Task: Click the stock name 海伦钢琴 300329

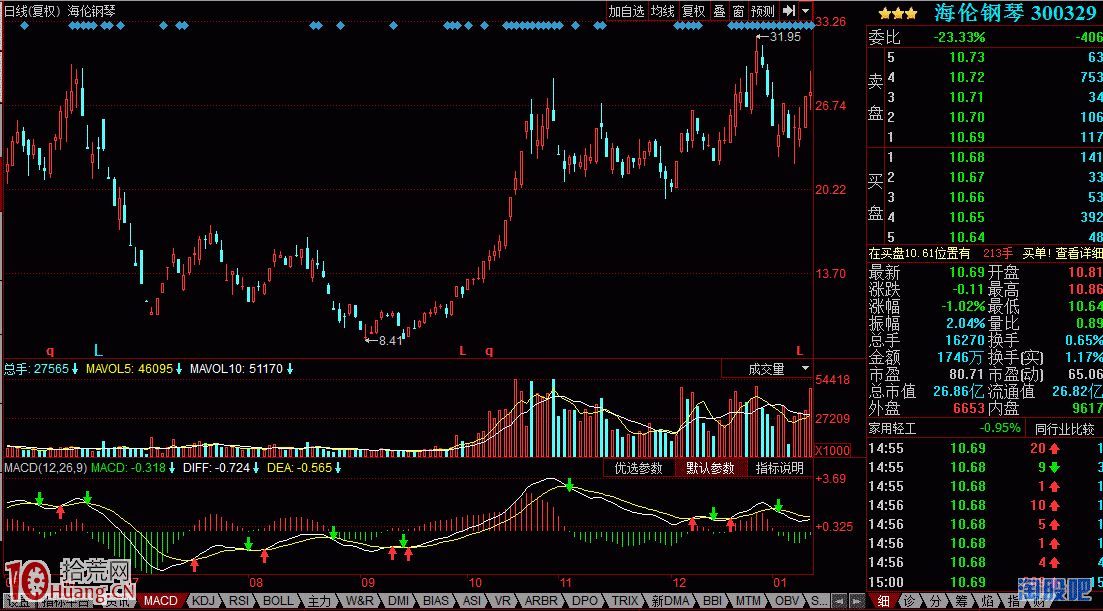Action: coord(1015,13)
